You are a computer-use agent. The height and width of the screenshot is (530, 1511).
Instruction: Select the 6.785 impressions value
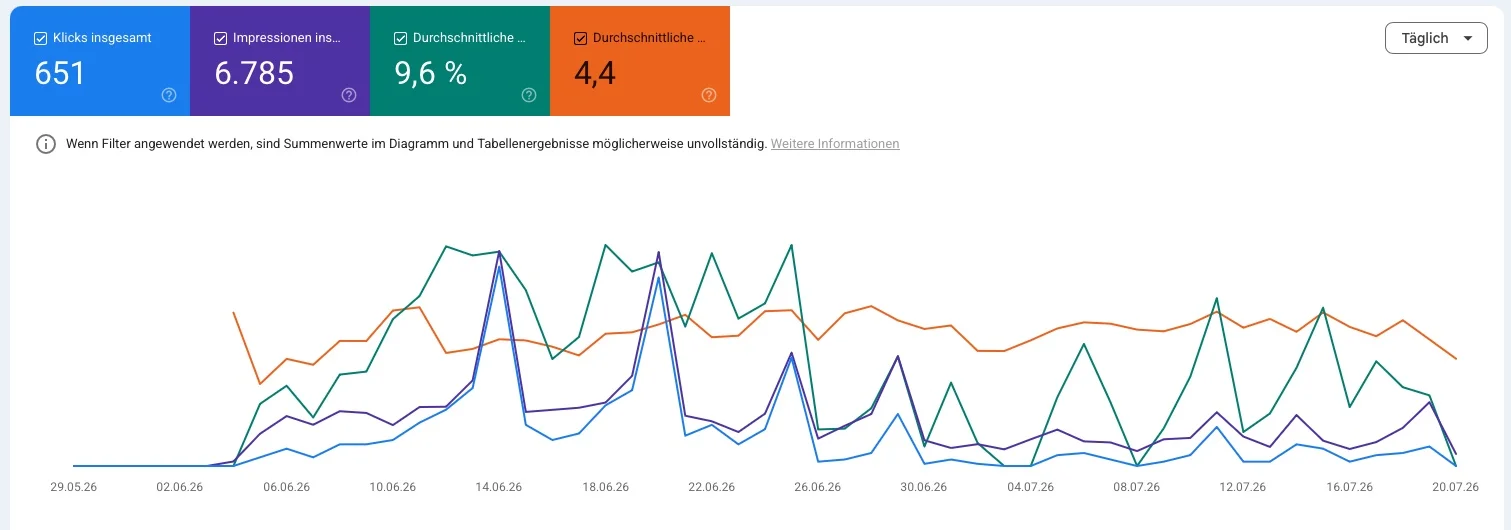[x=254, y=73]
